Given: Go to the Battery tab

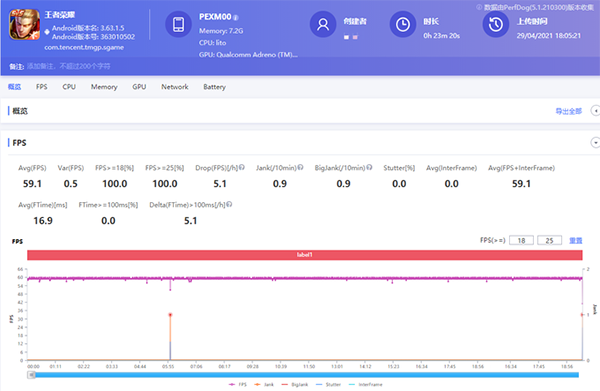Looking at the screenshot, I should coord(214,87).
